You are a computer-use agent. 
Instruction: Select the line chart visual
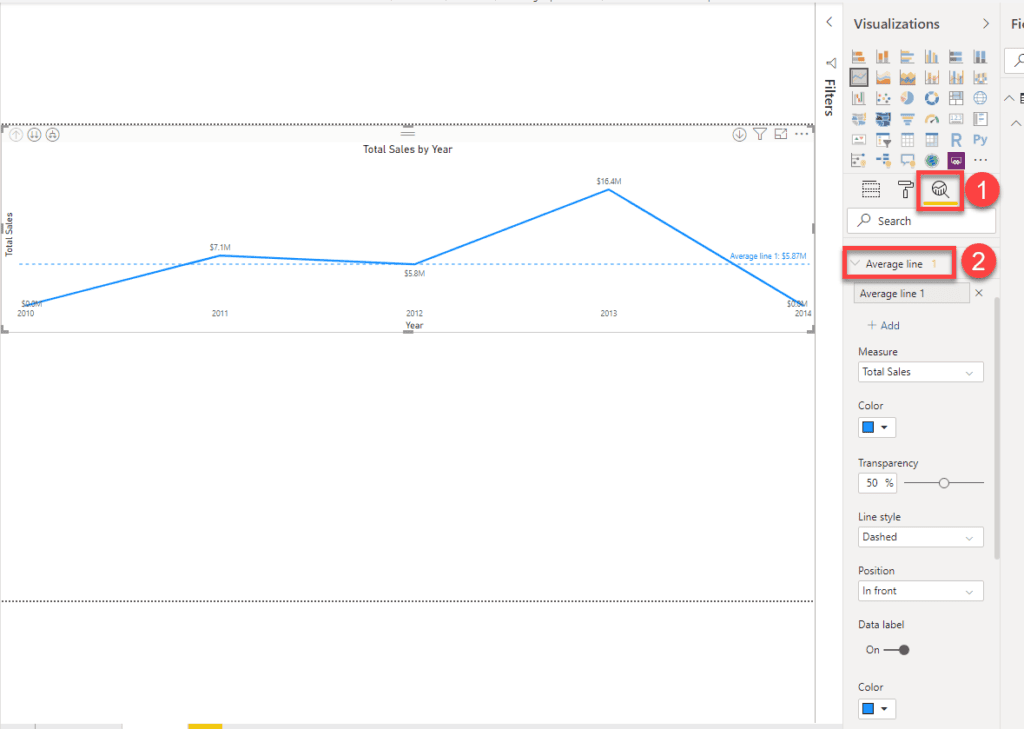click(x=859, y=78)
